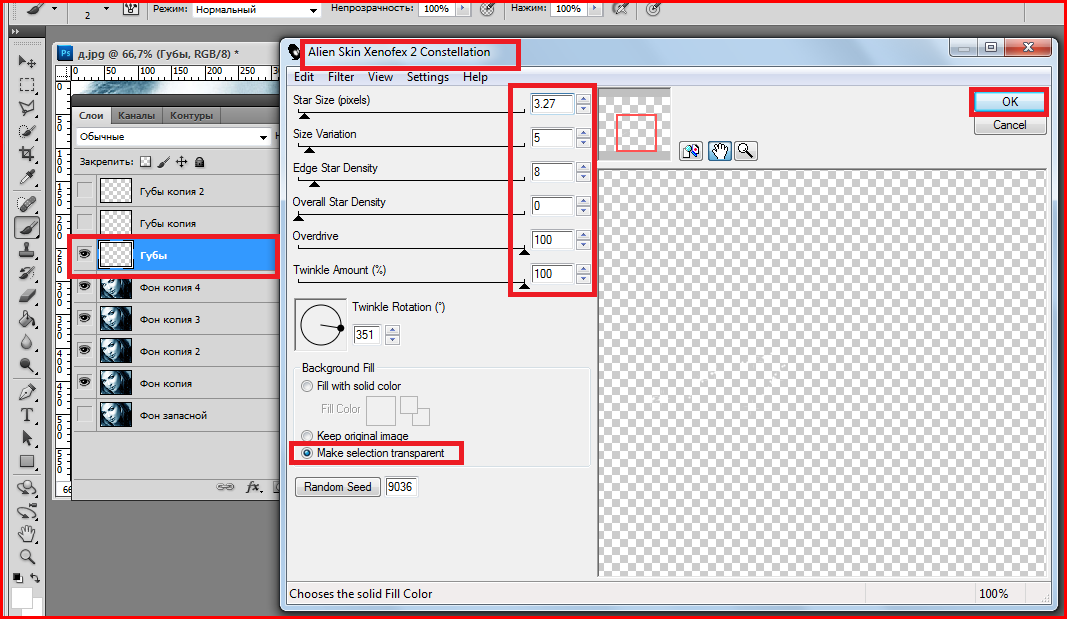Select the History Brush tool

pyautogui.click(x=27, y=273)
